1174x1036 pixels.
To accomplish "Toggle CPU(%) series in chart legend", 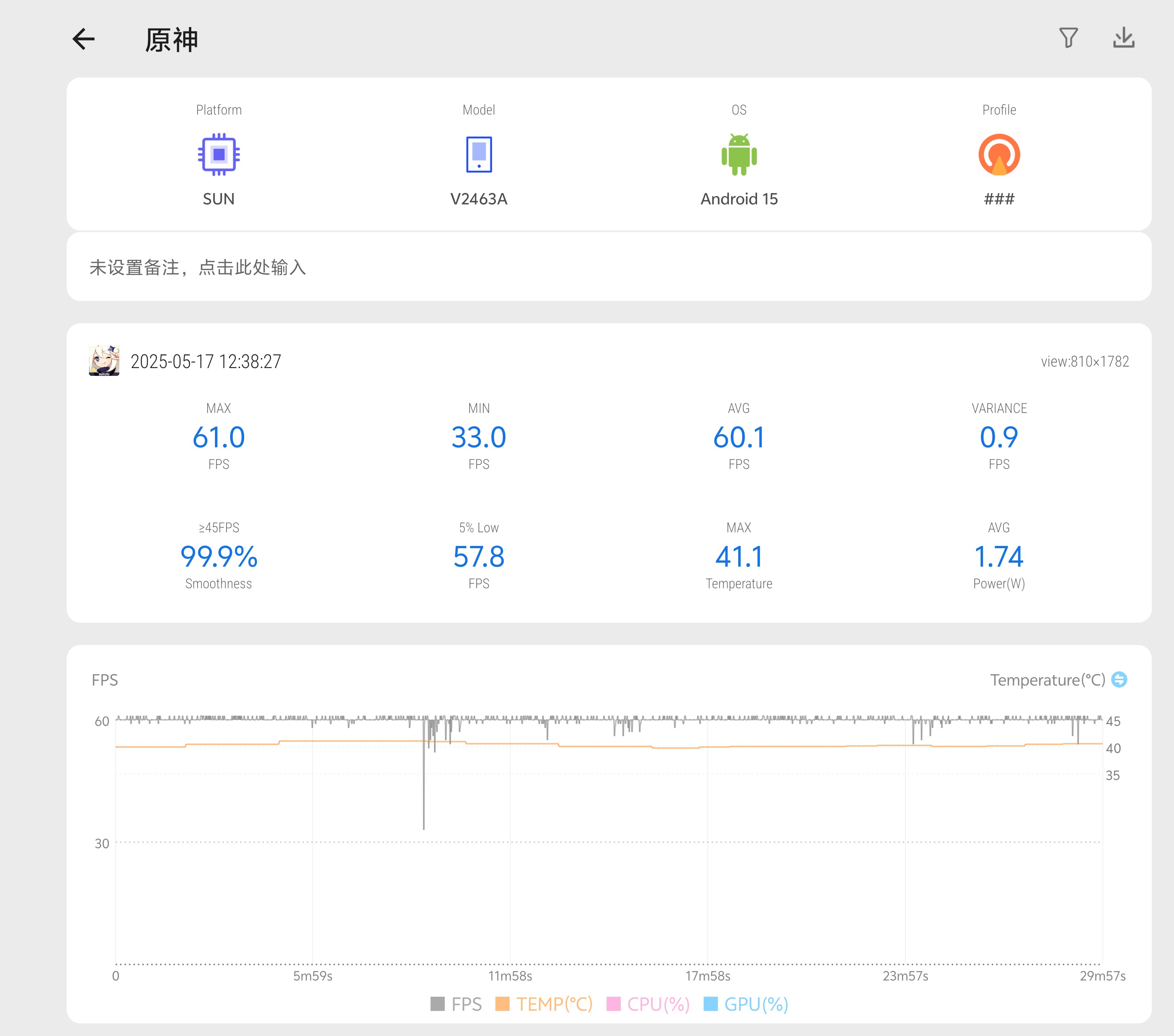I will pyautogui.click(x=648, y=1004).
